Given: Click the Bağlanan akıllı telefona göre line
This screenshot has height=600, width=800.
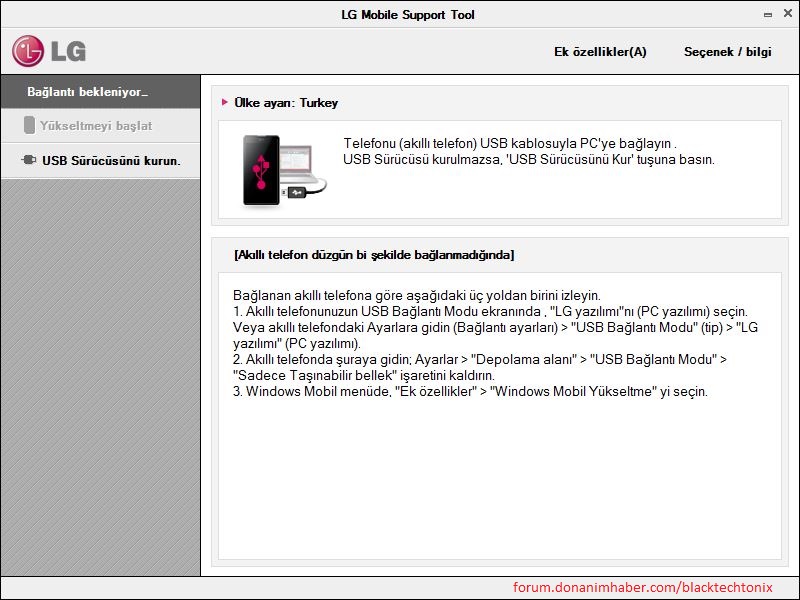Looking at the screenshot, I should point(417,295).
